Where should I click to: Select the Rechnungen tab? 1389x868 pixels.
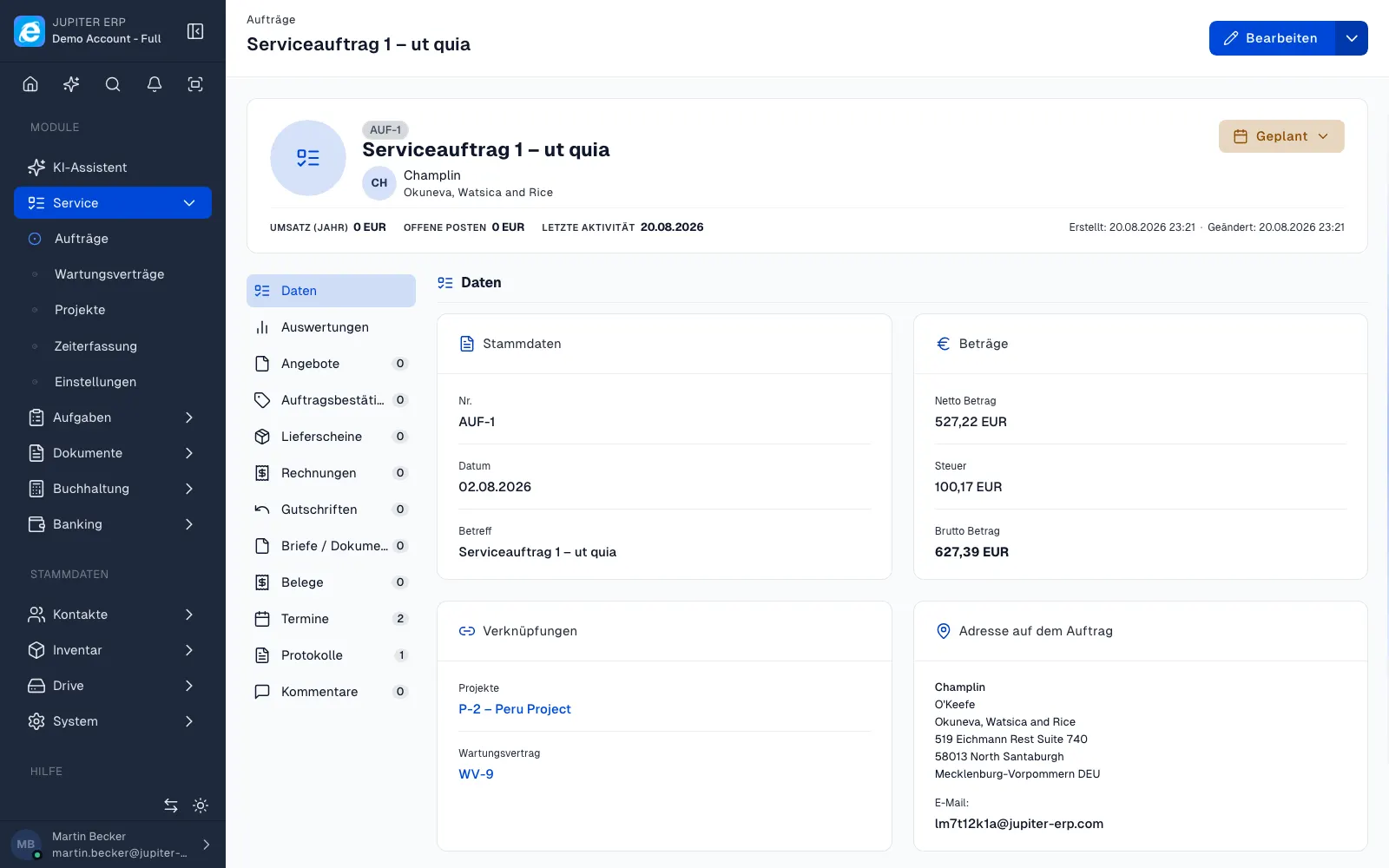331,473
